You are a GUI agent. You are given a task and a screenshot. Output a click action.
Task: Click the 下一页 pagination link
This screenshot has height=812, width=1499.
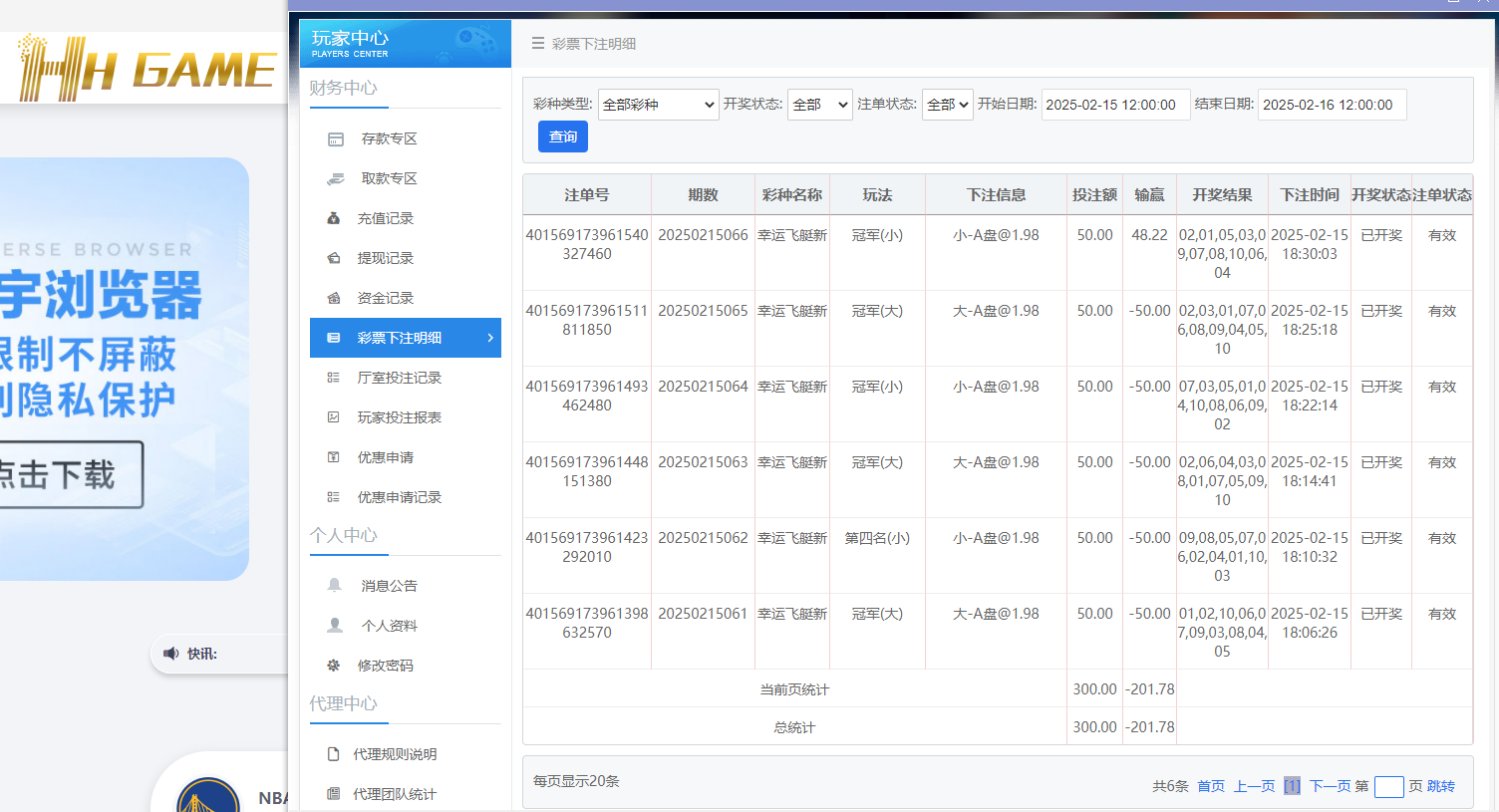(x=1330, y=786)
